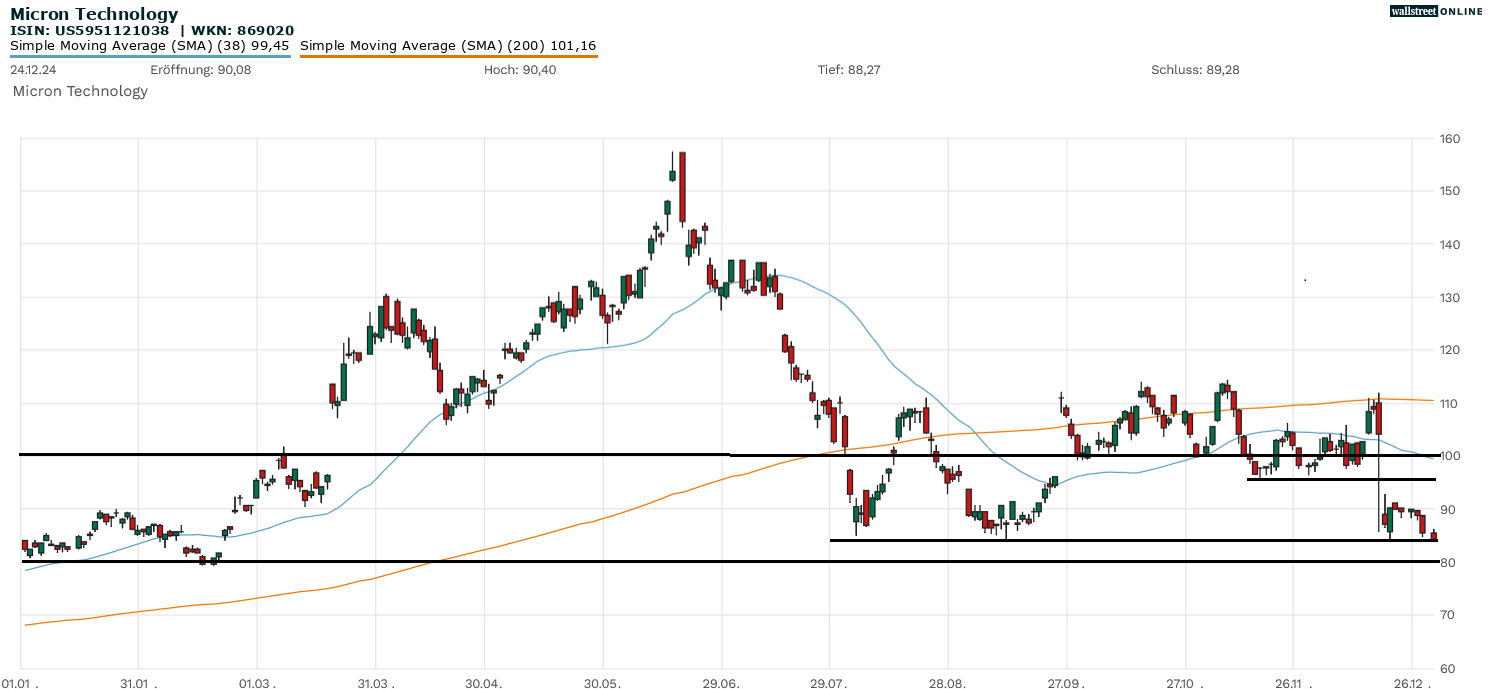
Task: Toggle the SMA (200) legend entry
Action: pyautogui.click(x=448, y=45)
